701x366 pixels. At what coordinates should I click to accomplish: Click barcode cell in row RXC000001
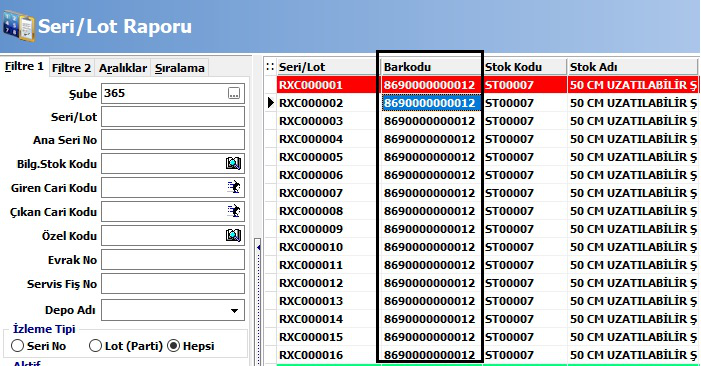(x=431, y=84)
